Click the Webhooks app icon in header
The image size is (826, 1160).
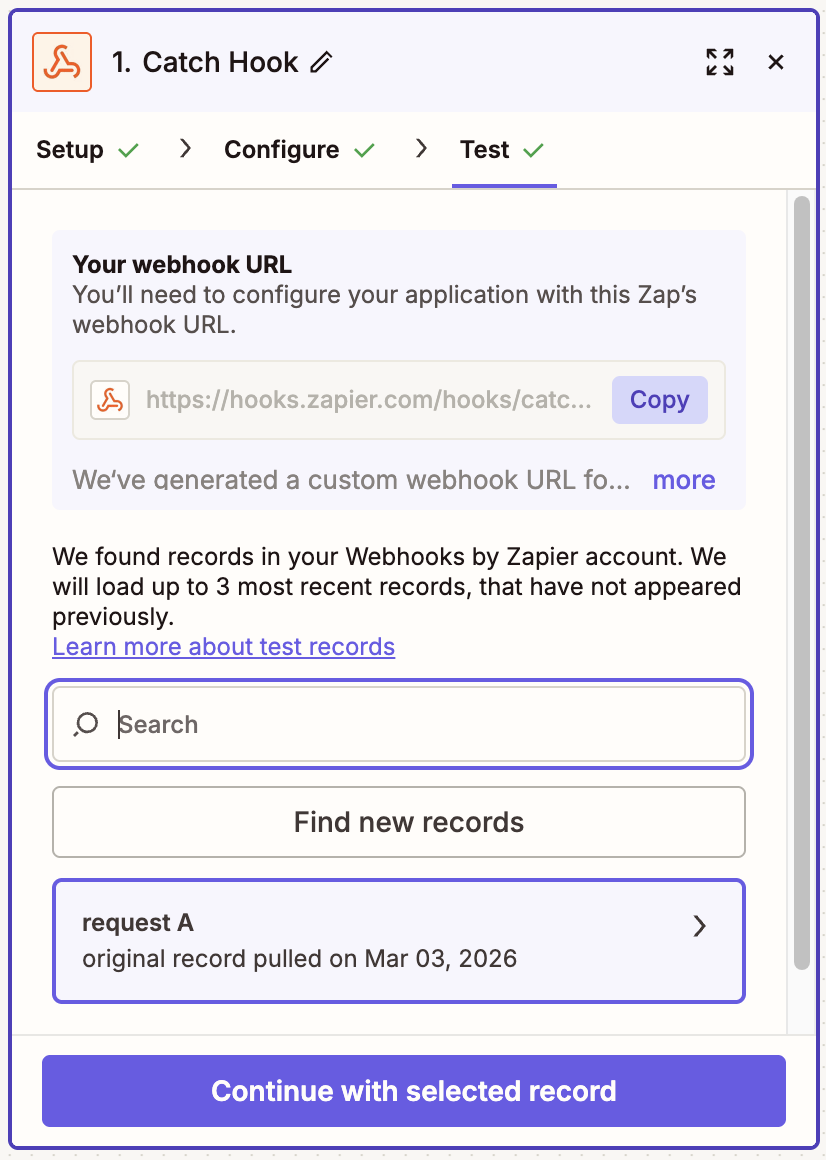click(x=62, y=62)
